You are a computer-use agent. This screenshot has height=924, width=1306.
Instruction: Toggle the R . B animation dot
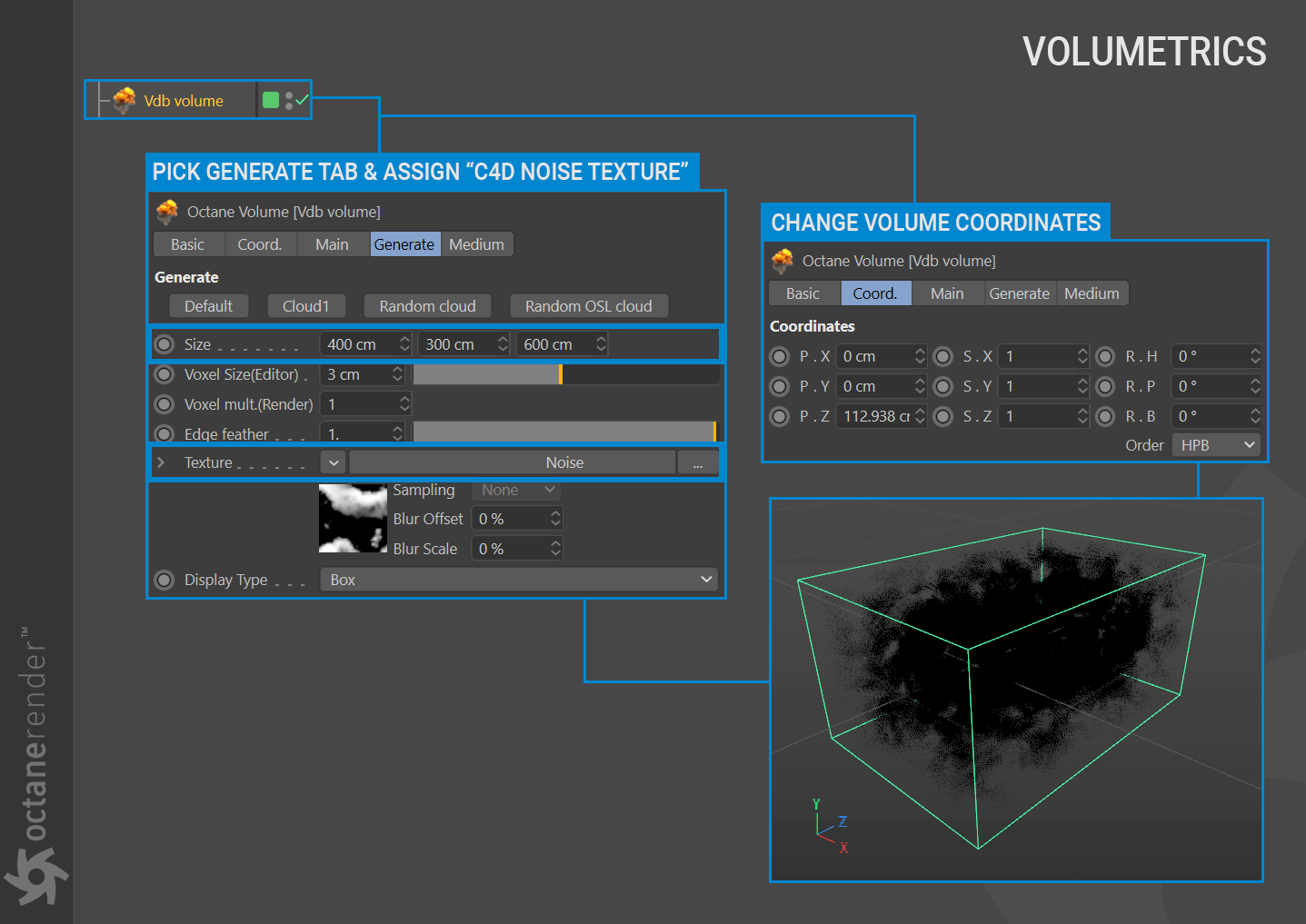point(1105,416)
